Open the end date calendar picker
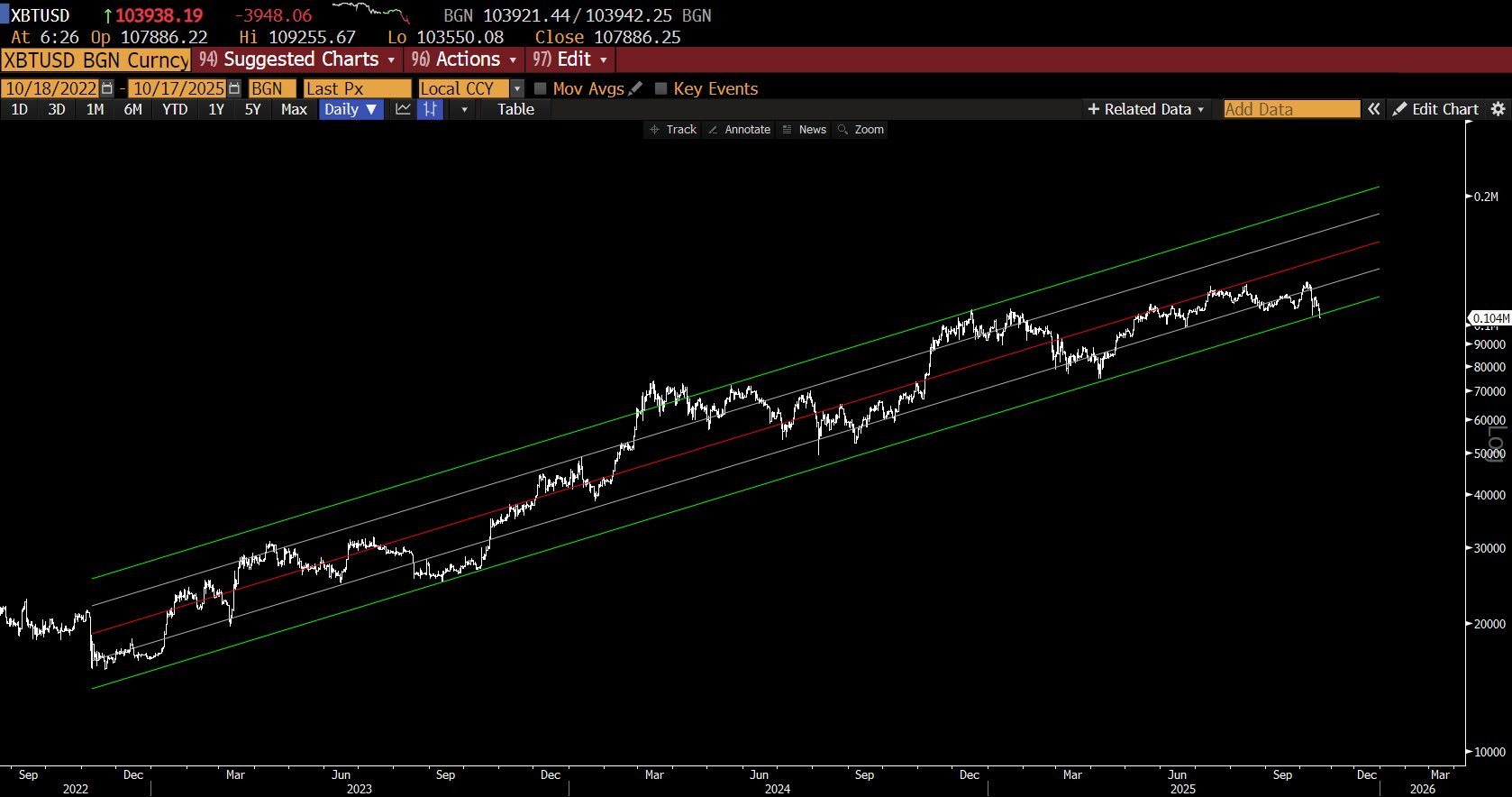The height and width of the screenshot is (797, 1512). click(234, 88)
